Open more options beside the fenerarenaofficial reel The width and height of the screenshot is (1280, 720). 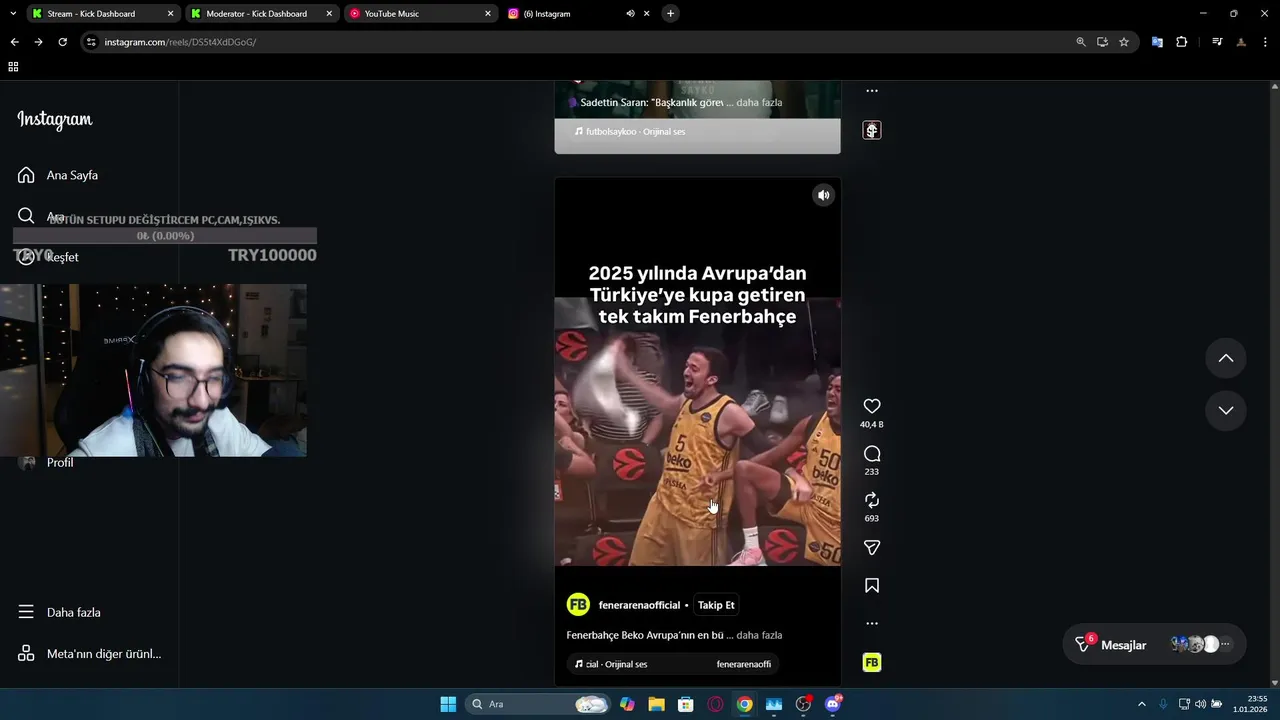[x=872, y=623]
